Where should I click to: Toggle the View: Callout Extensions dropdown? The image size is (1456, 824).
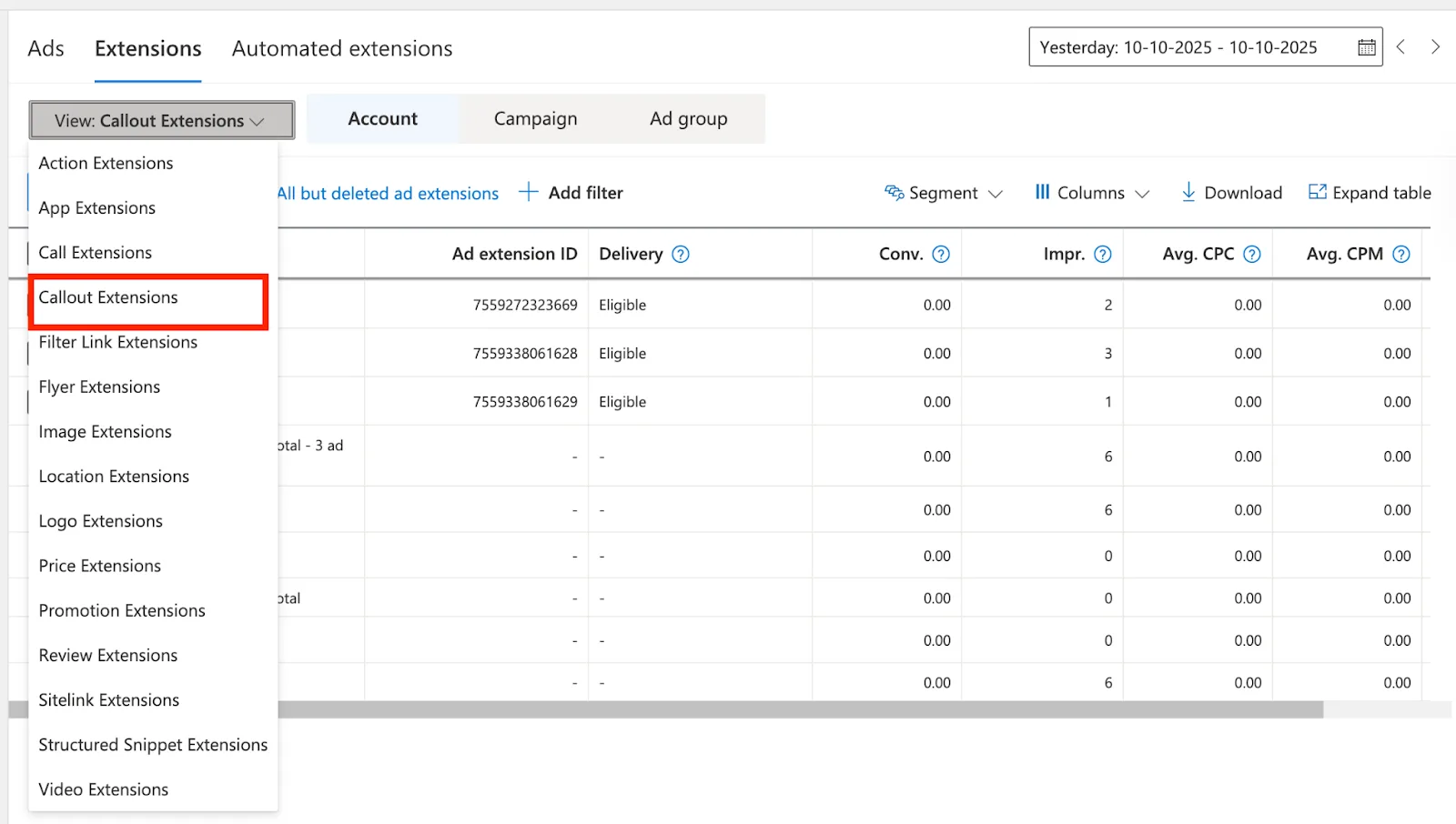(161, 120)
